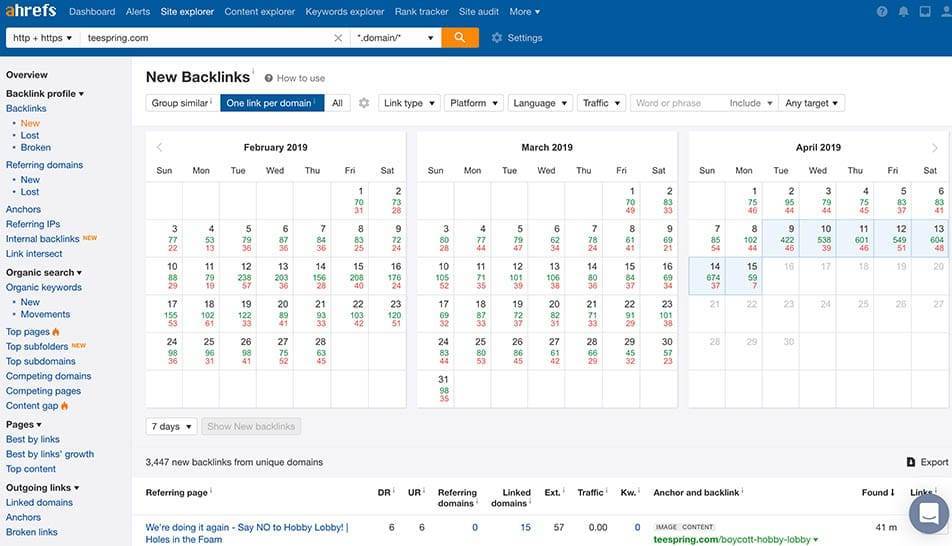Open Keywords explorer tab
Image resolution: width=952 pixels, height=546 pixels.
tap(344, 12)
